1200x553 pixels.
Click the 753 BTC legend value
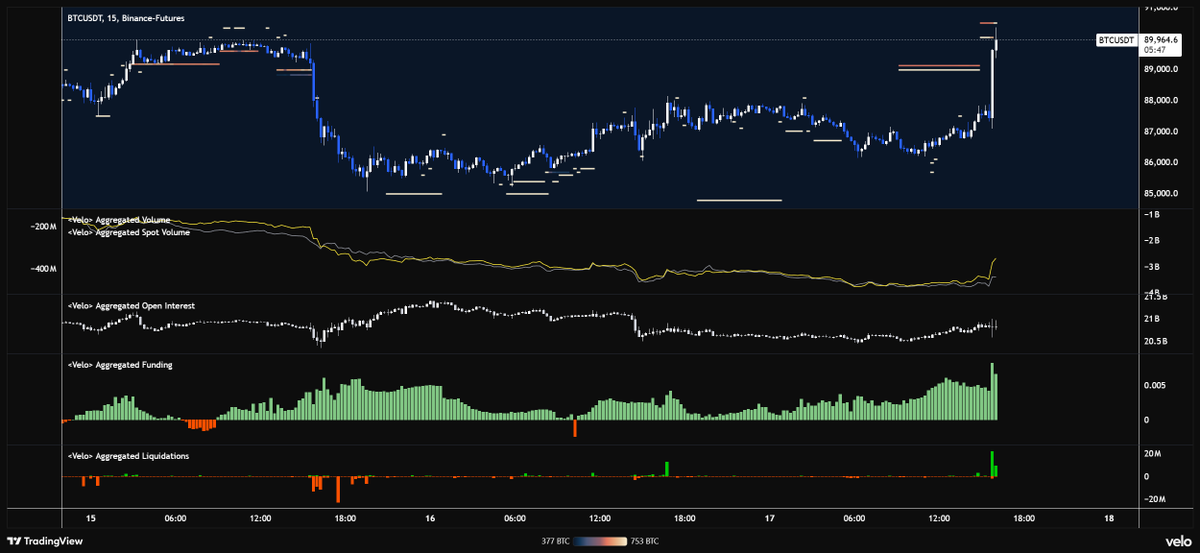[645, 541]
